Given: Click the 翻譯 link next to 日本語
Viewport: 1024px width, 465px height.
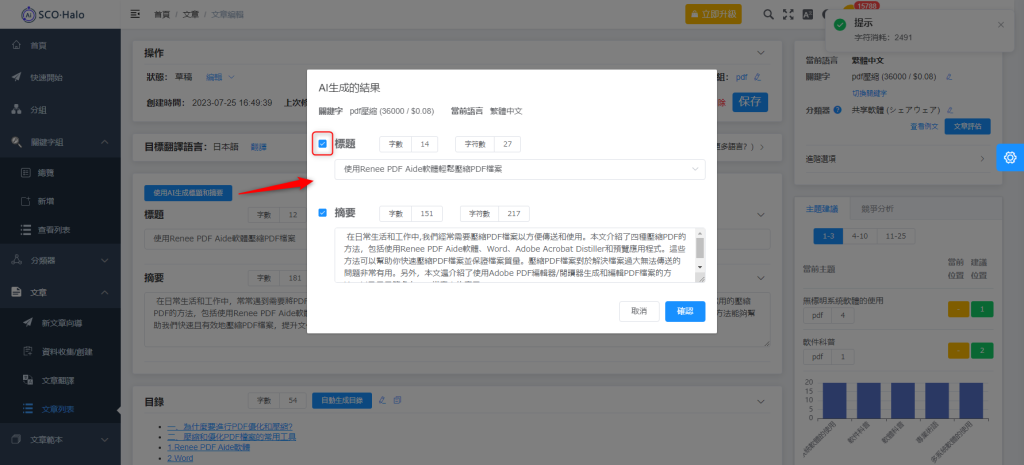Looking at the screenshot, I should [259, 147].
